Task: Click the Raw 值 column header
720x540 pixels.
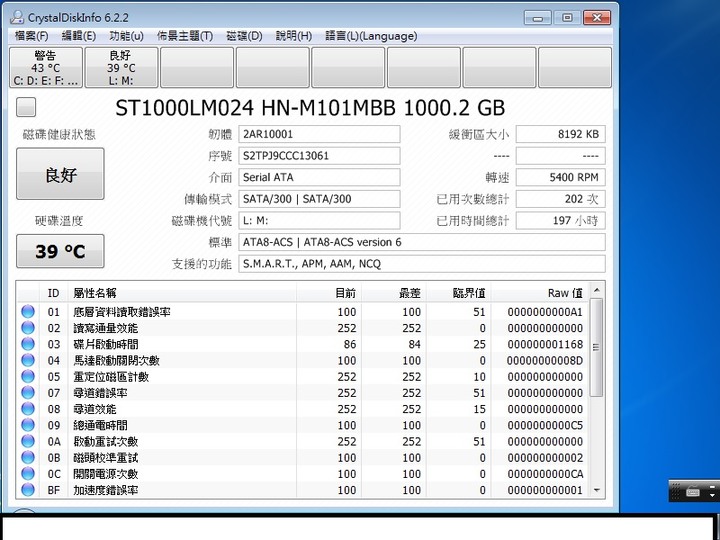Action: pos(564,293)
